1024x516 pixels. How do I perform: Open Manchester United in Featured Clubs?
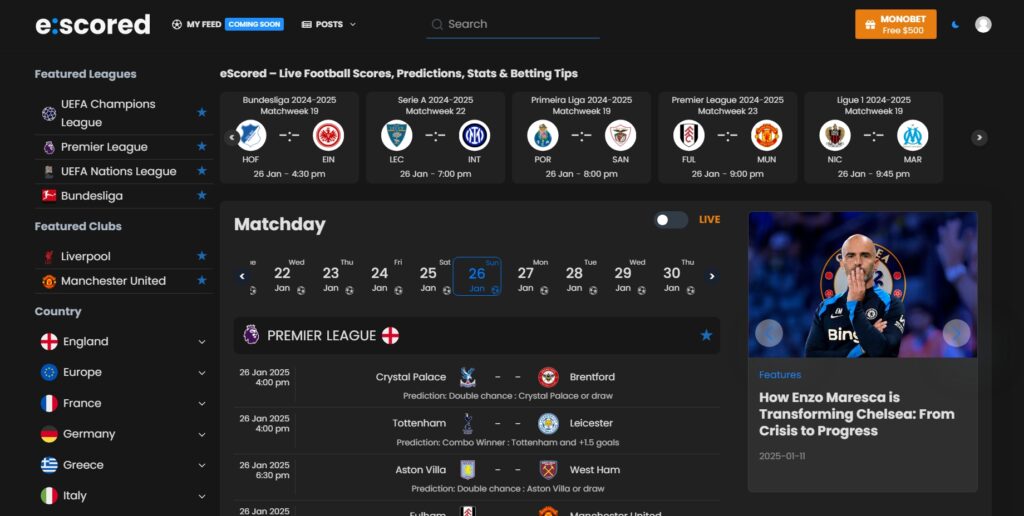(113, 281)
